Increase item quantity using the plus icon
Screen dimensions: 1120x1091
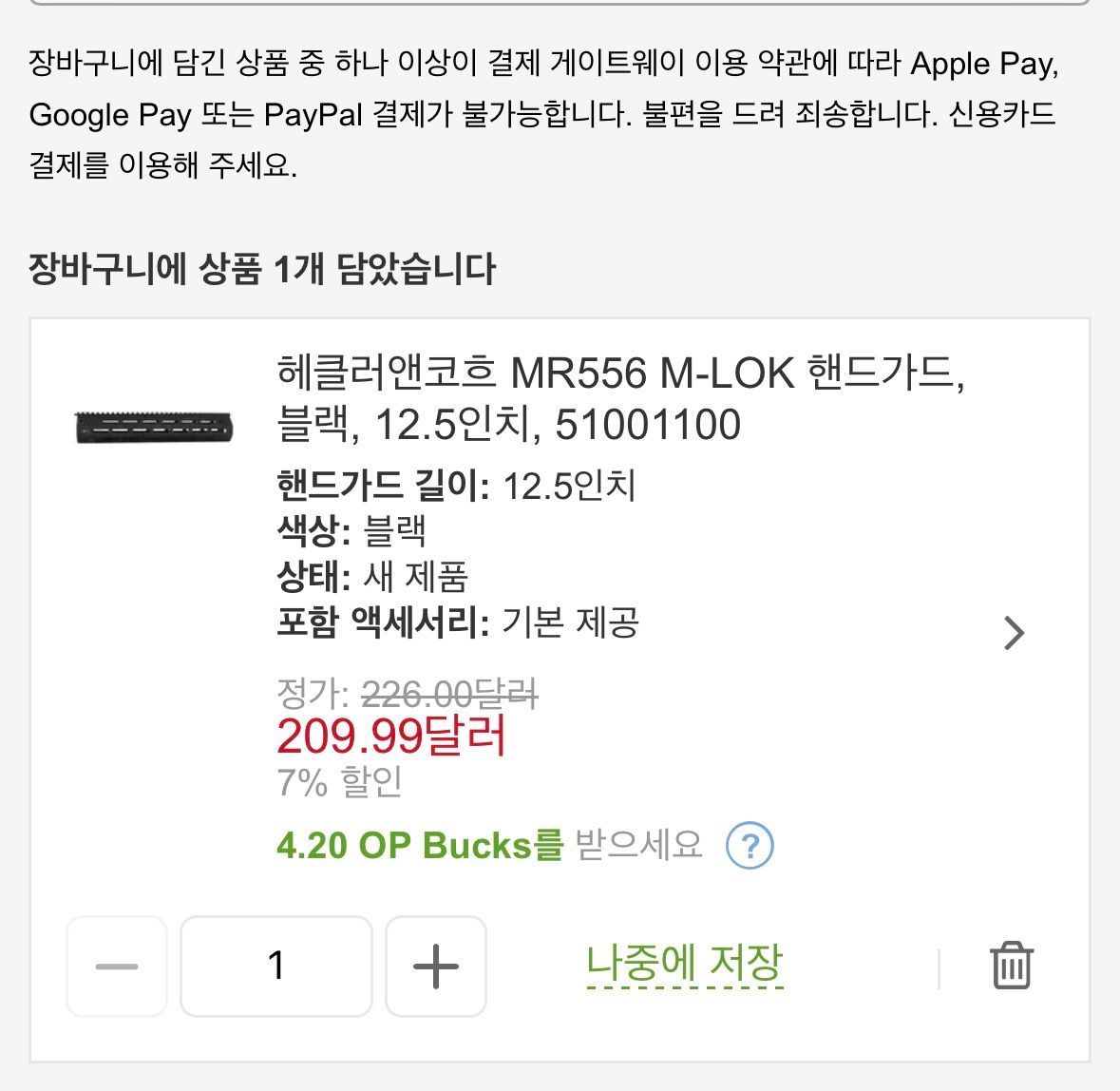click(435, 967)
